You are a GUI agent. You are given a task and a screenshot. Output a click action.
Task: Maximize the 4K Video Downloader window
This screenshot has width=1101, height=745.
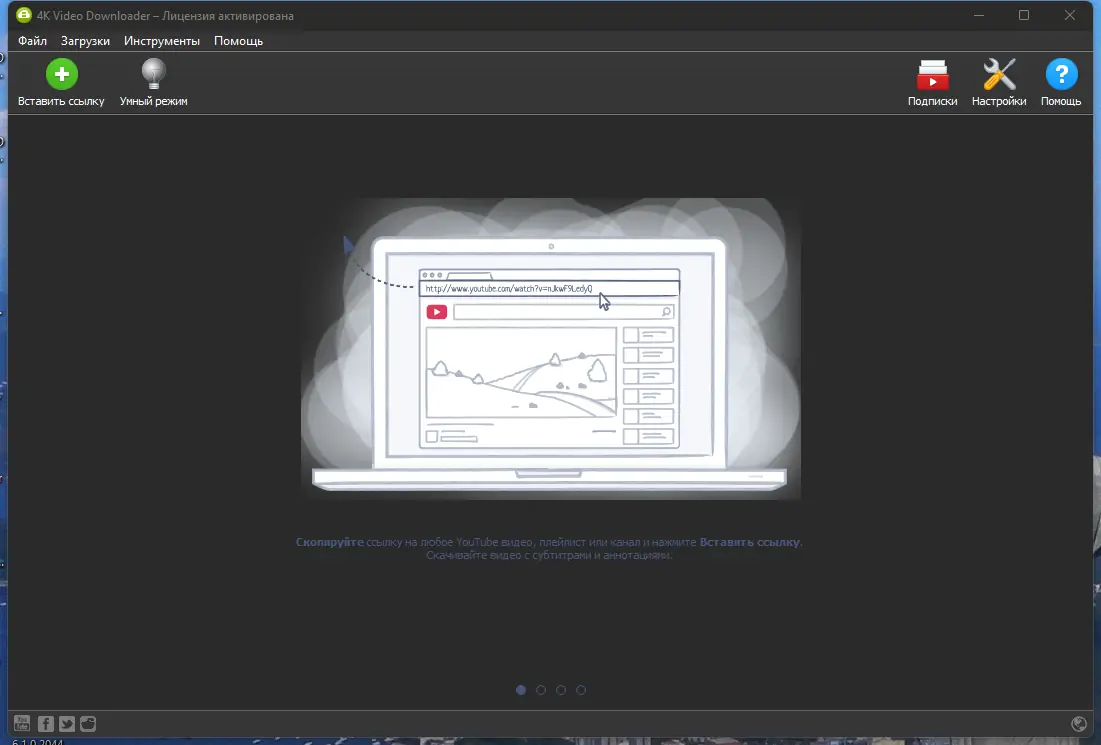click(x=1024, y=15)
